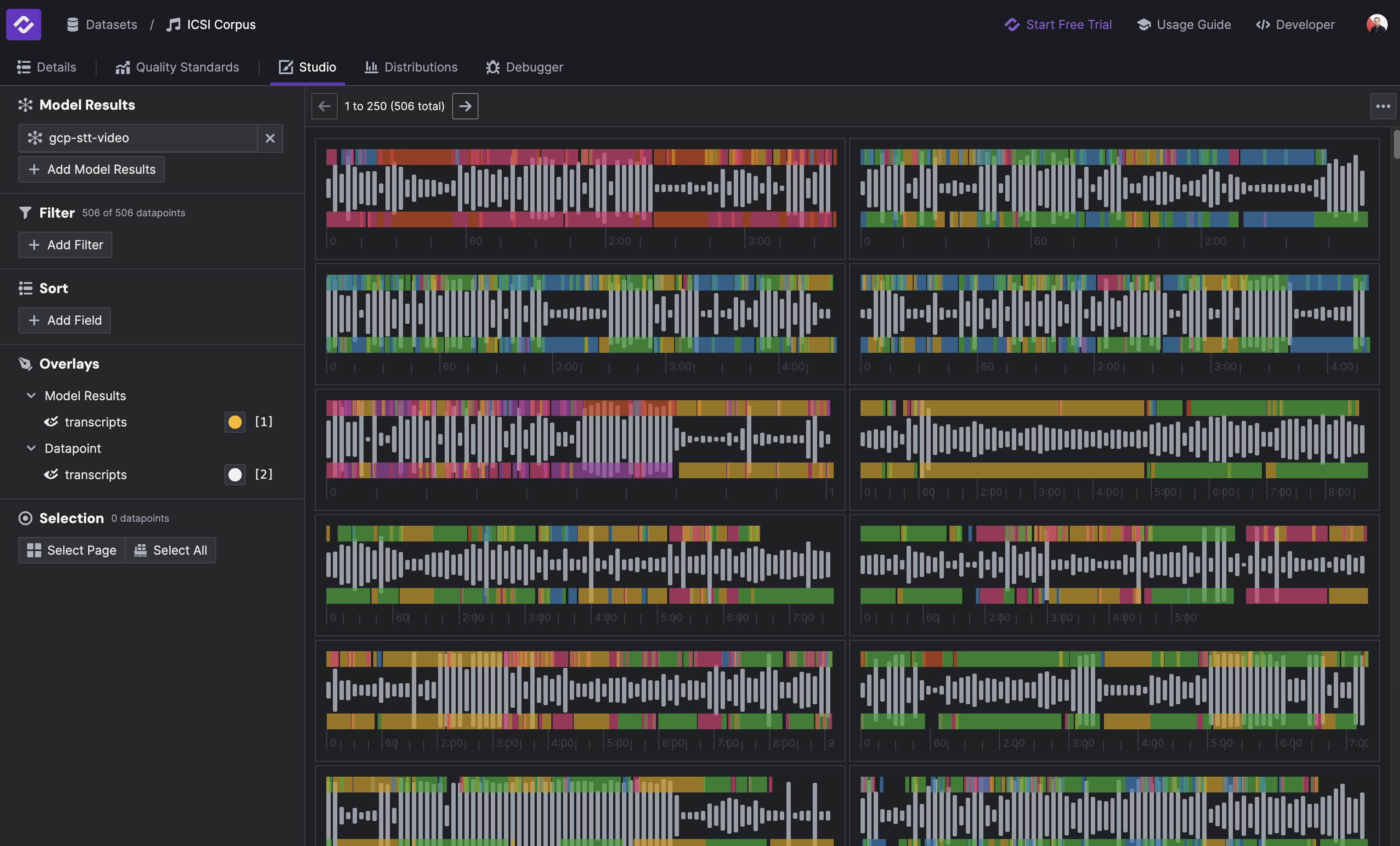Collapse the Datapoint overlay section

tap(31, 448)
